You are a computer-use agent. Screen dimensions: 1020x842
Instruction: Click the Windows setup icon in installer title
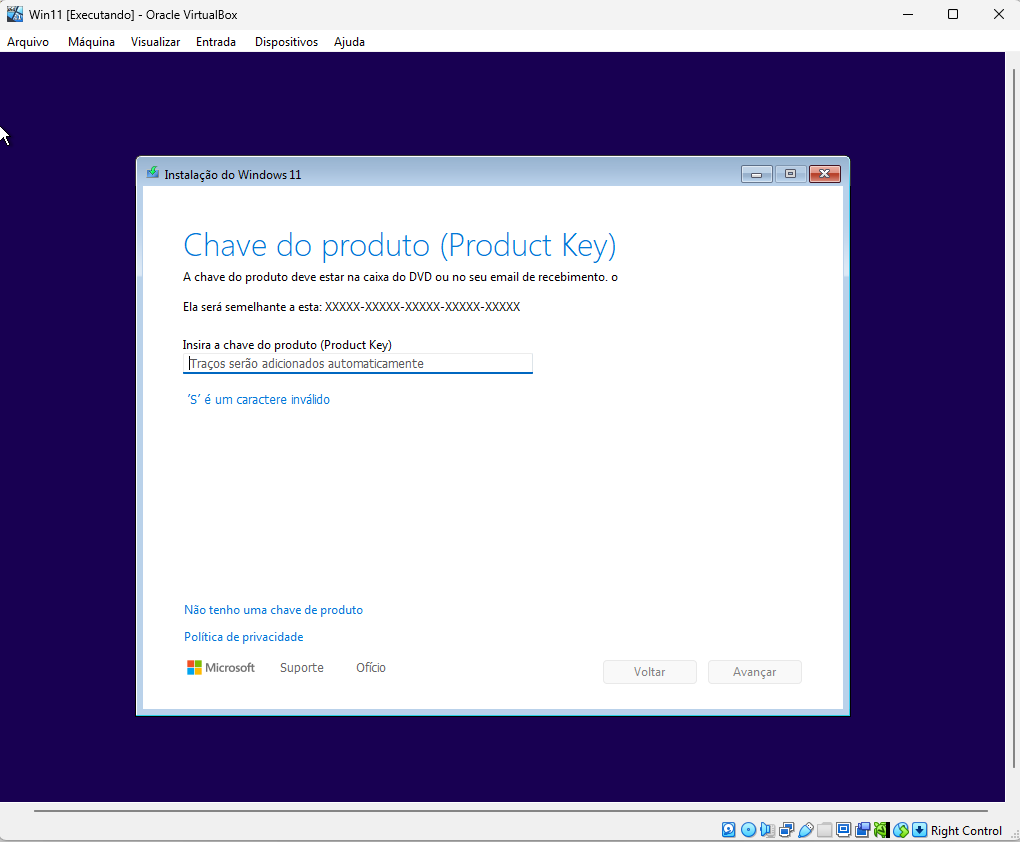point(152,172)
